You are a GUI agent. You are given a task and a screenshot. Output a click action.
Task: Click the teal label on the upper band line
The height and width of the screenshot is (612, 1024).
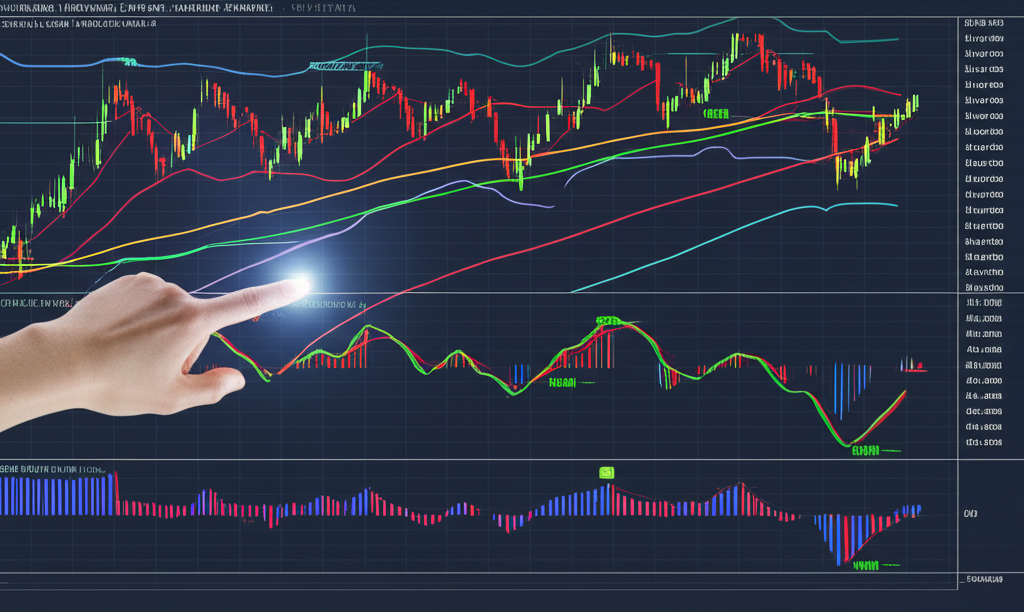[345, 66]
